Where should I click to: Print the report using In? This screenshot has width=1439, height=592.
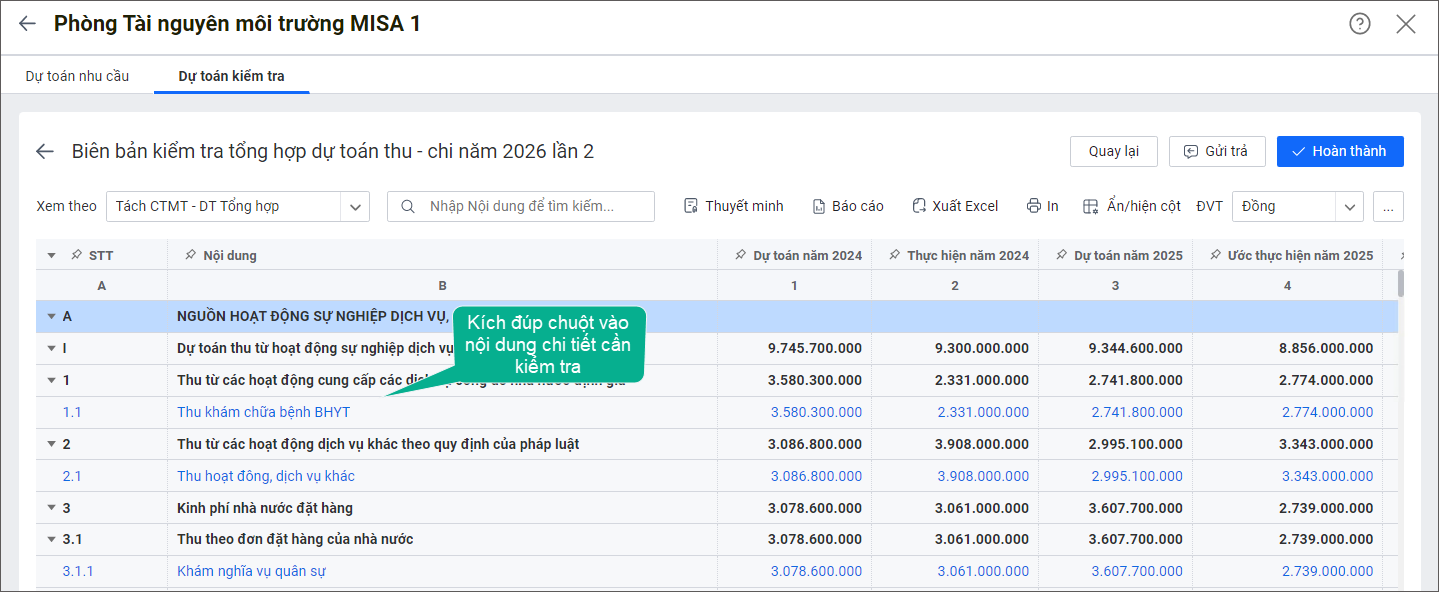tap(1042, 206)
